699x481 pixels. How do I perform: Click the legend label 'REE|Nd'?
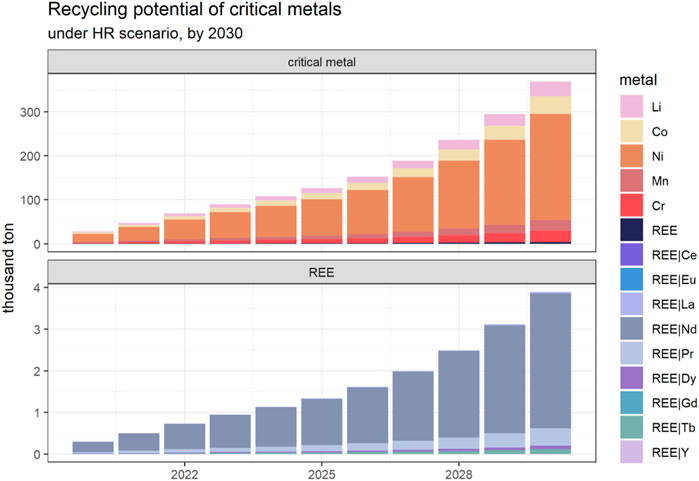(x=674, y=329)
